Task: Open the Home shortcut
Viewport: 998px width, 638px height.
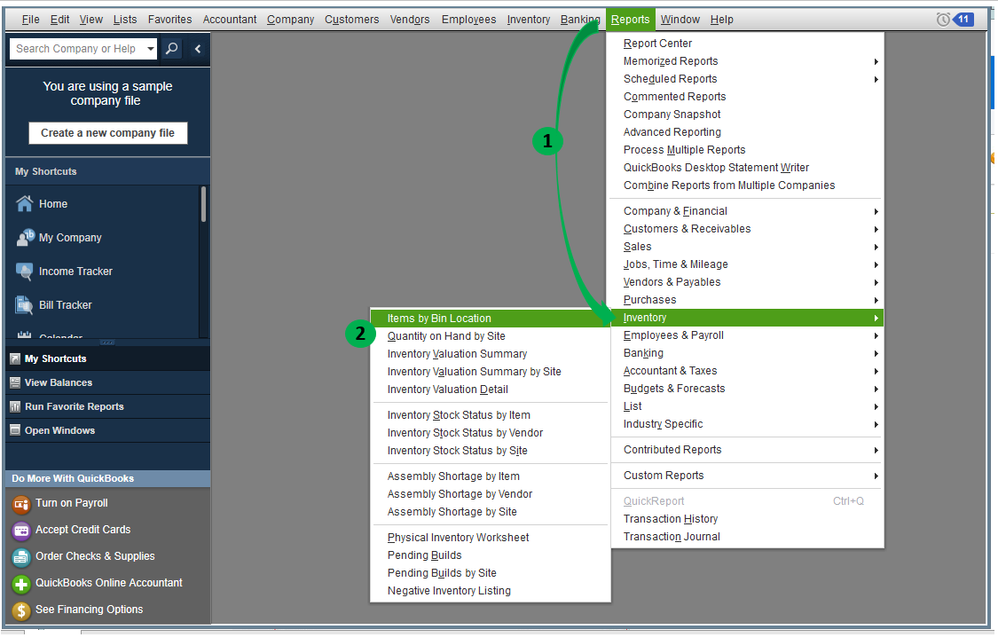Action: point(53,204)
